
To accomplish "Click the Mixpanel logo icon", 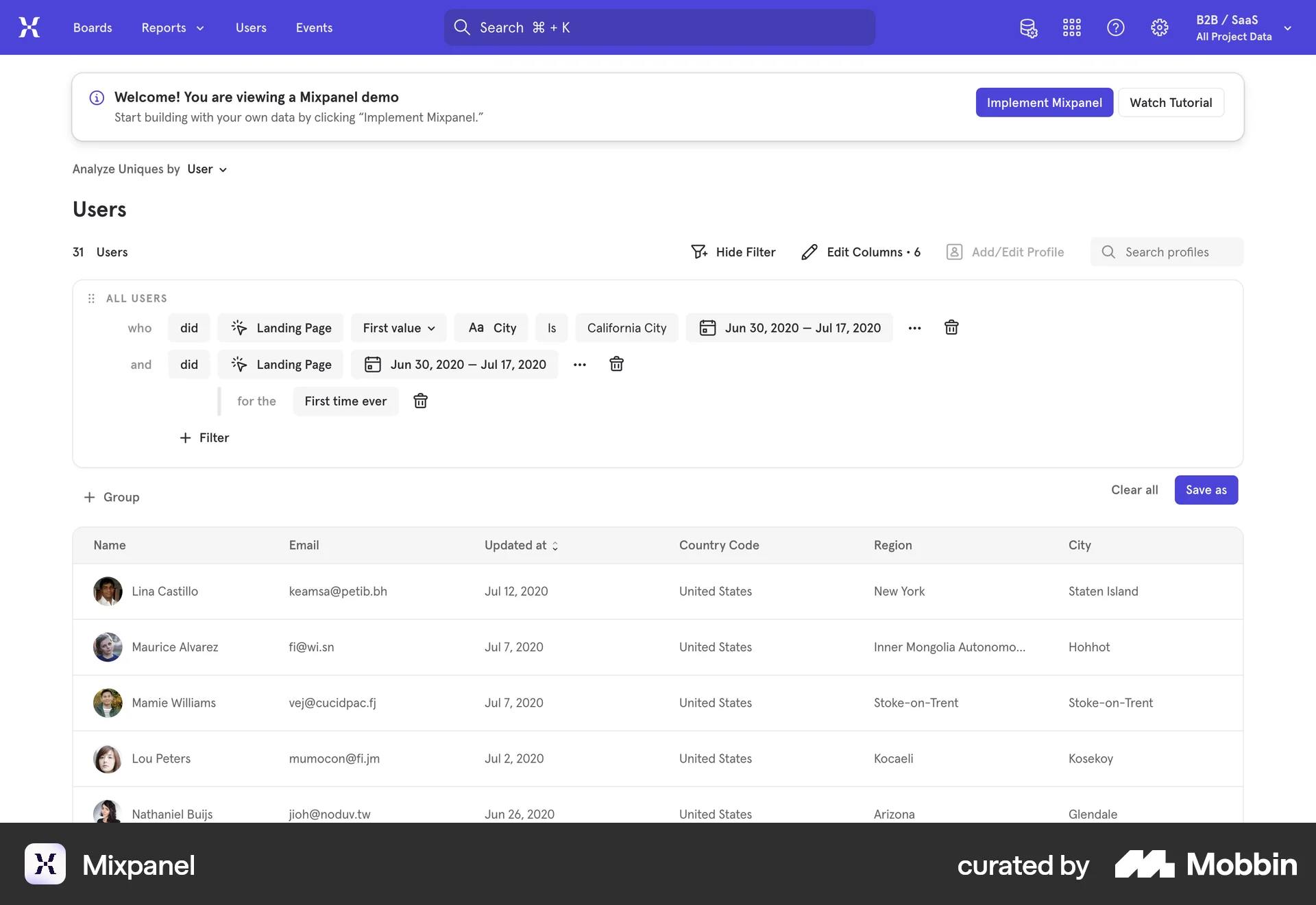I will [x=29, y=27].
